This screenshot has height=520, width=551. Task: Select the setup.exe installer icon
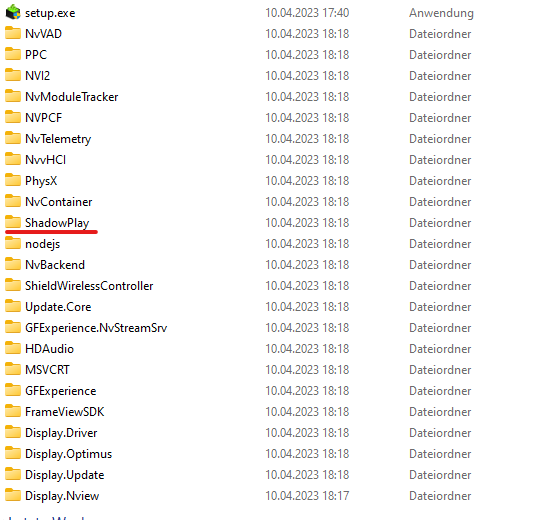tap(13, 12)
